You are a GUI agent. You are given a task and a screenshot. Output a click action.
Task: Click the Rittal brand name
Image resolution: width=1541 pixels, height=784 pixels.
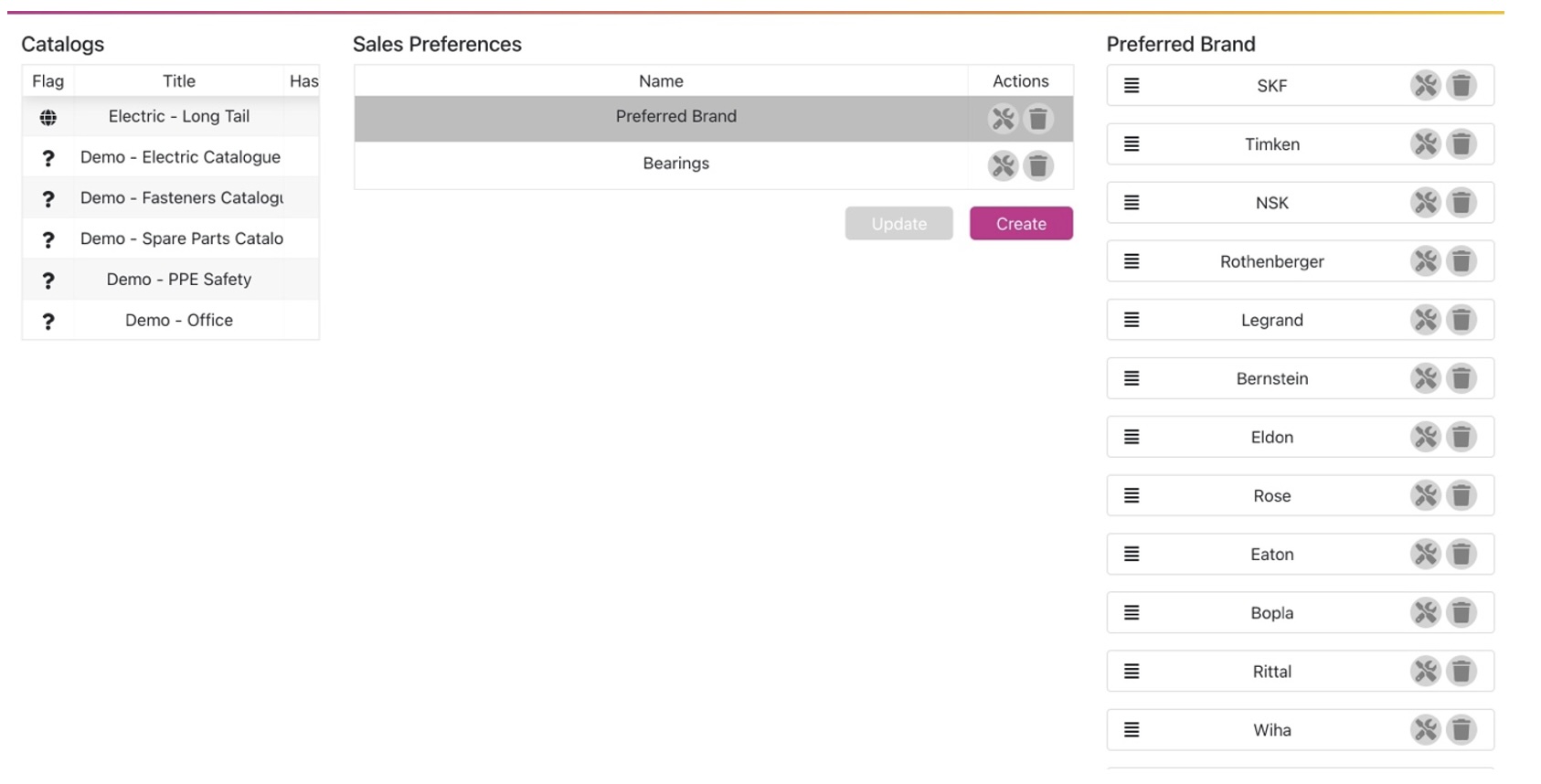tap(1272, 672)
